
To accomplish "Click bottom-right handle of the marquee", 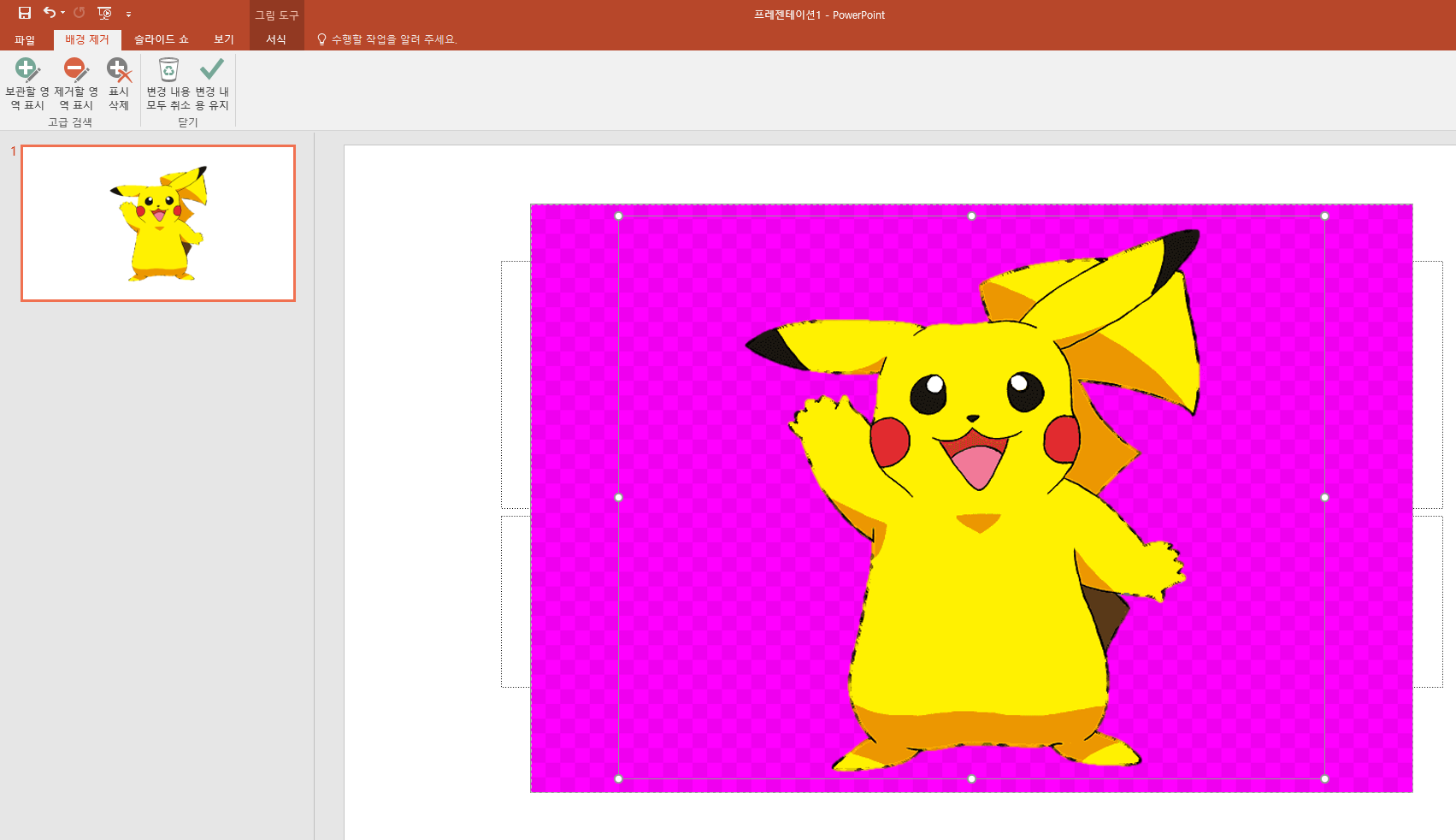I will [1324, 778].
